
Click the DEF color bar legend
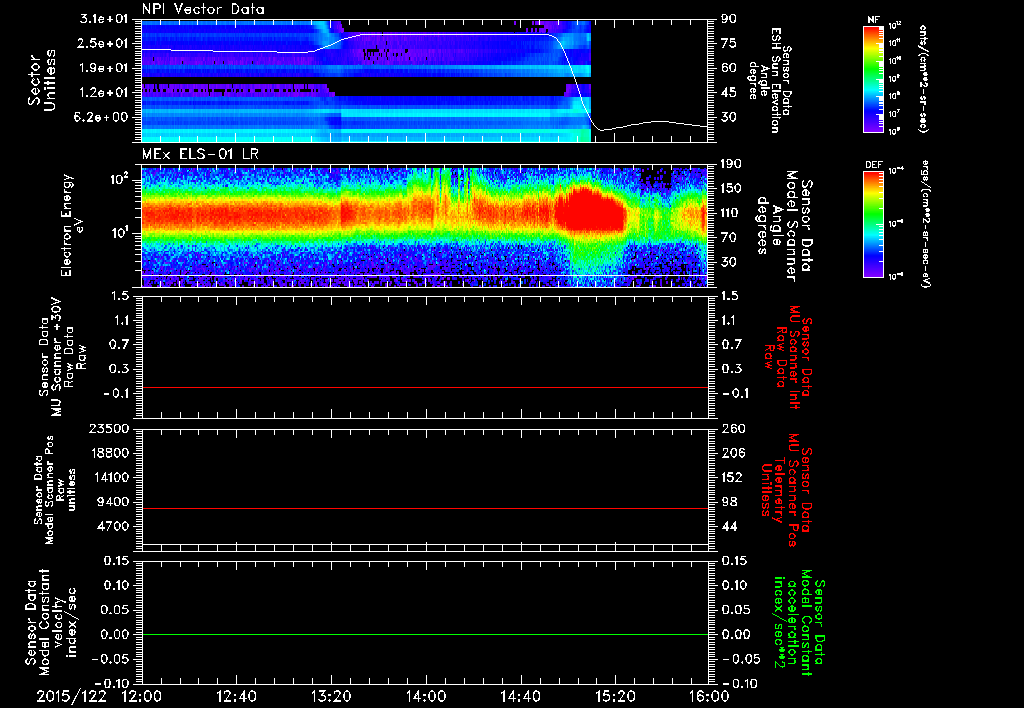[873, 224]
